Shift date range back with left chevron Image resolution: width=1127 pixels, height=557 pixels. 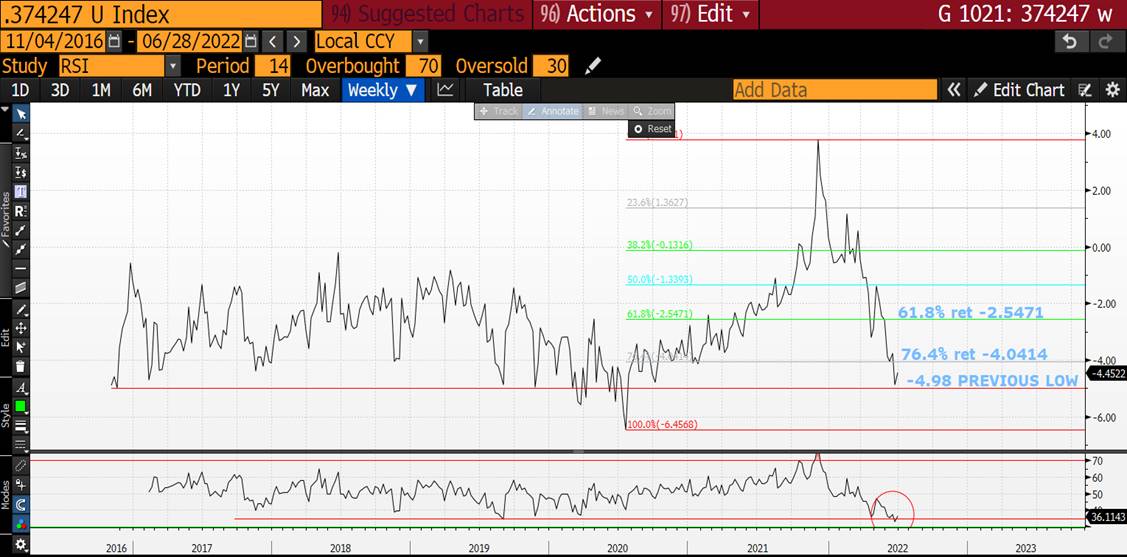[x=270, y=41]
